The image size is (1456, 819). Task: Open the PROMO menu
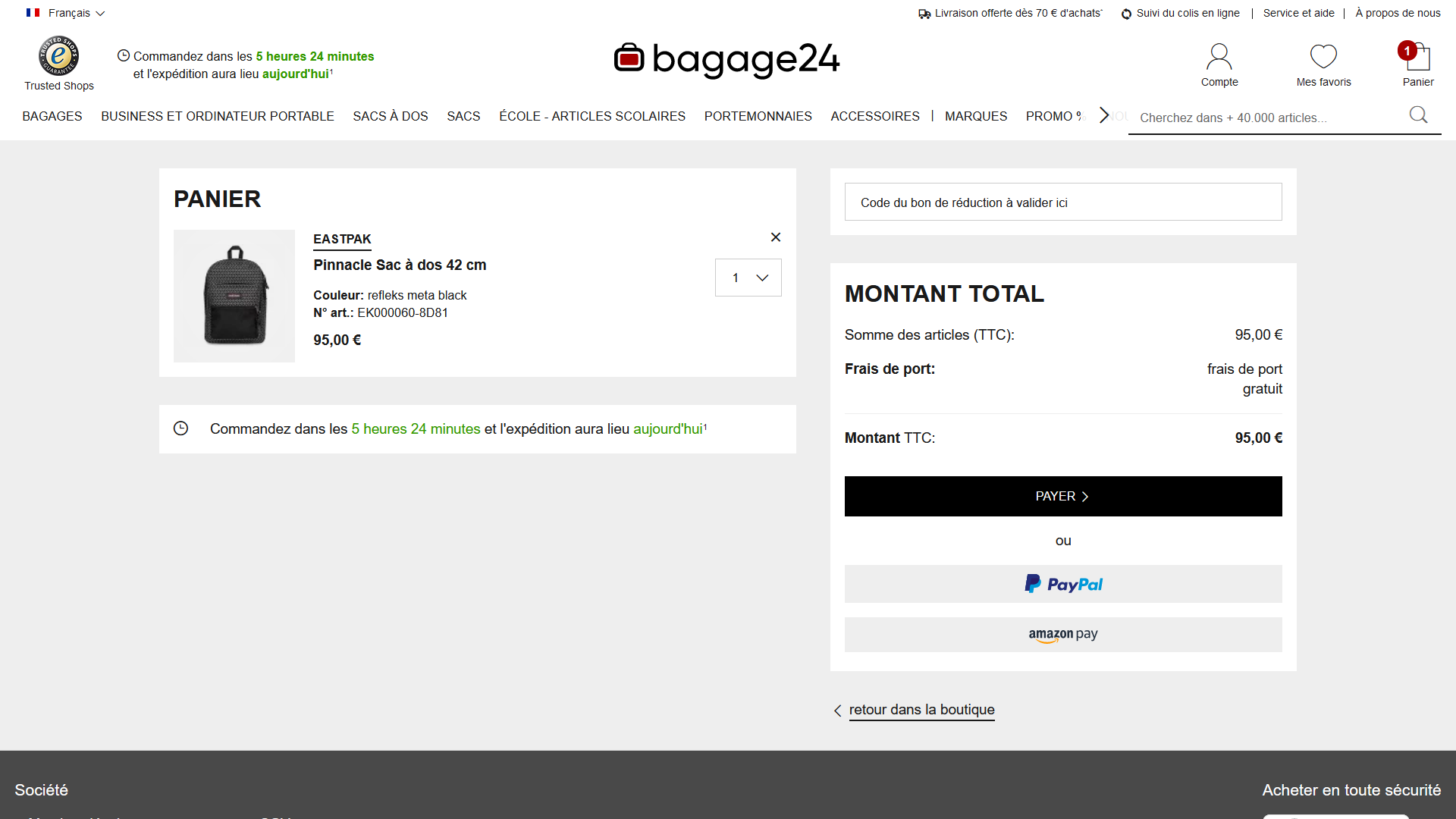[x=1055, y=116]
